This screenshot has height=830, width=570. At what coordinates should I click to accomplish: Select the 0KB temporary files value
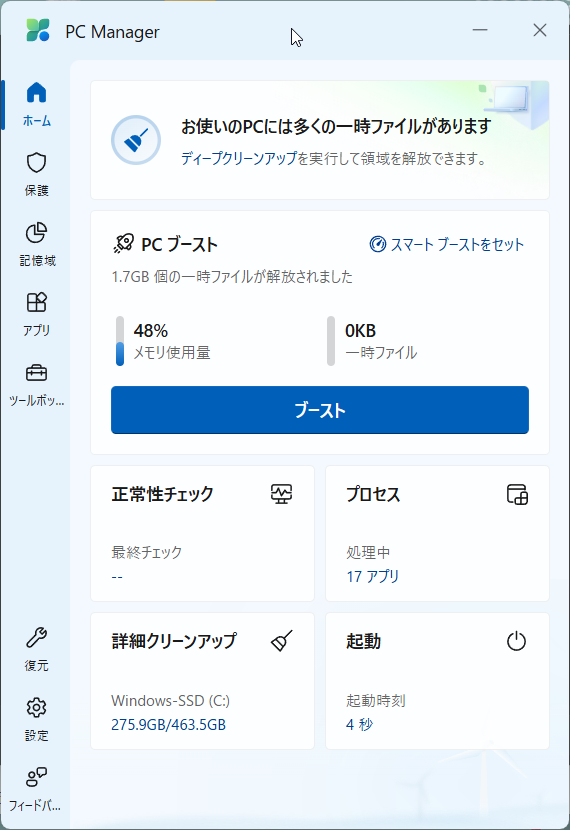[x=360, y=331]
